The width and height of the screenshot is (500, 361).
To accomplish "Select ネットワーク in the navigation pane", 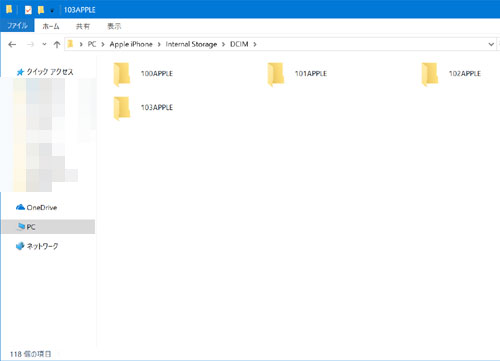I will point(42,246).
